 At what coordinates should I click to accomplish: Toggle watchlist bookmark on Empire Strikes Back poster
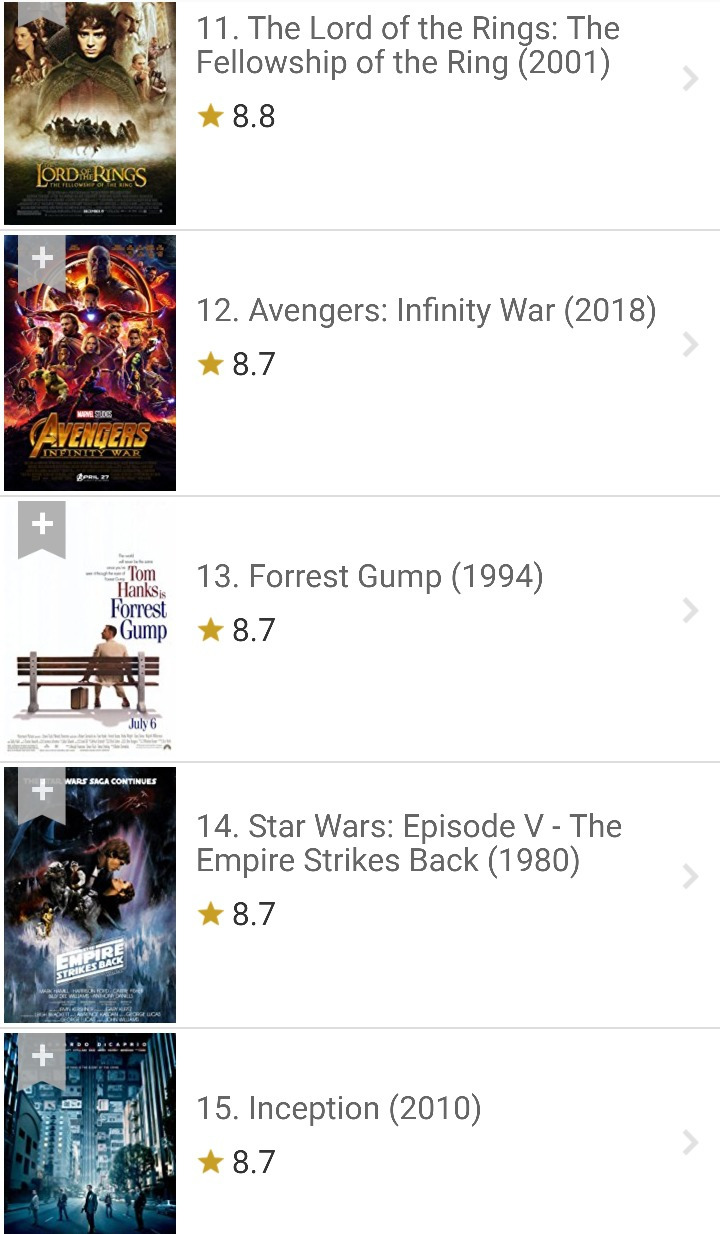[x=42, y=796]
